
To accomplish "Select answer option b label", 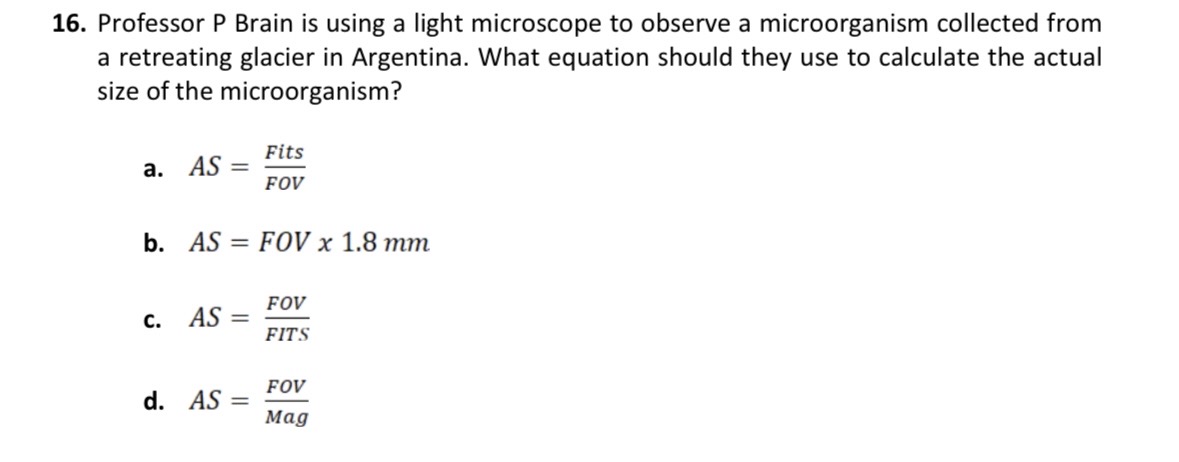I will click(x=153, y=243).
